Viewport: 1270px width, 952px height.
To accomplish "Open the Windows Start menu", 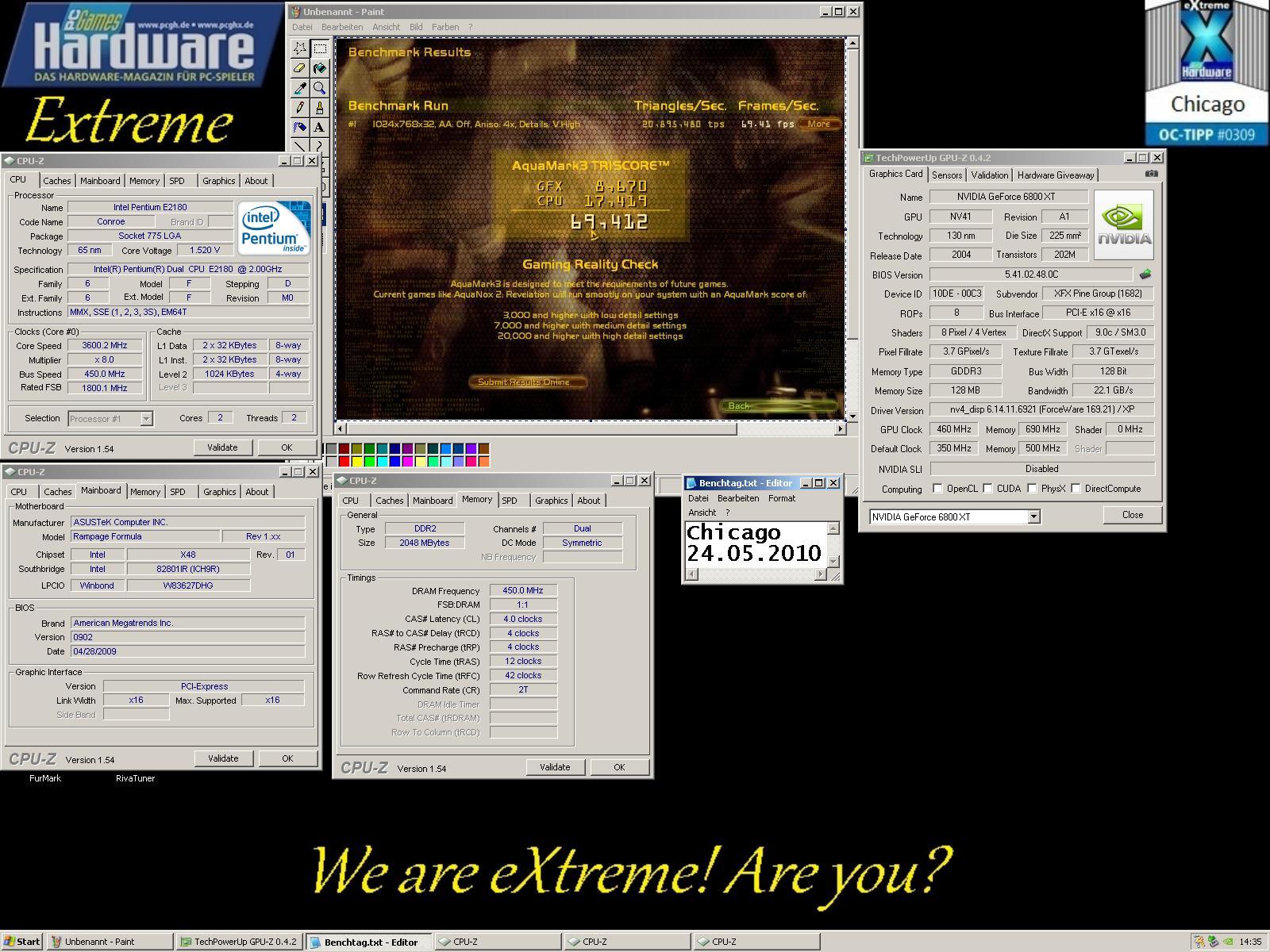I will 21,942.
